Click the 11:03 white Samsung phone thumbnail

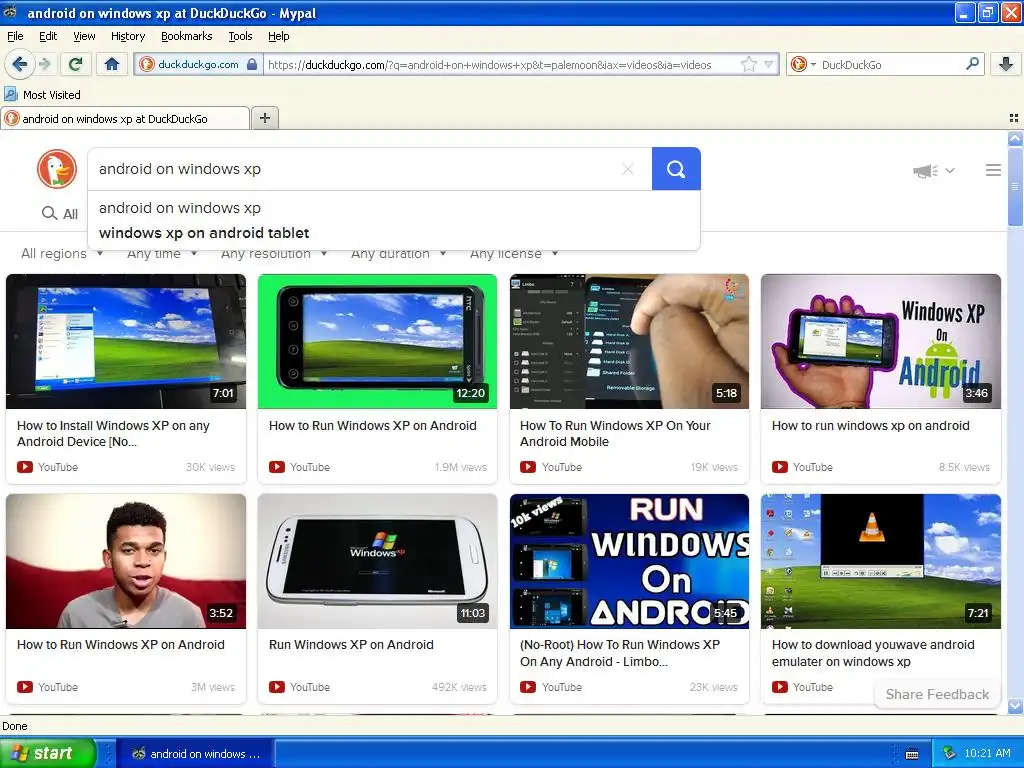(377, 561)
